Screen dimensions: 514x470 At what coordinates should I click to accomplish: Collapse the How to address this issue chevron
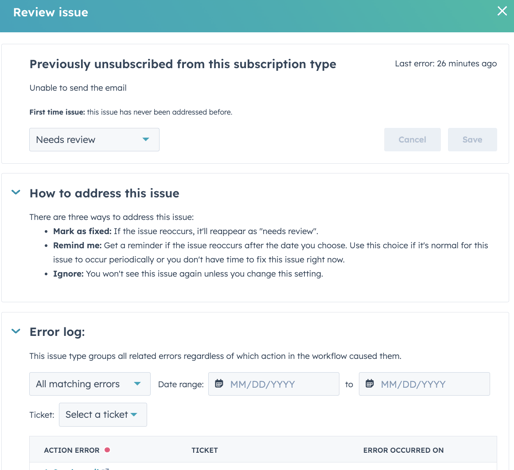pyautogui.click(x=16, y=192)
